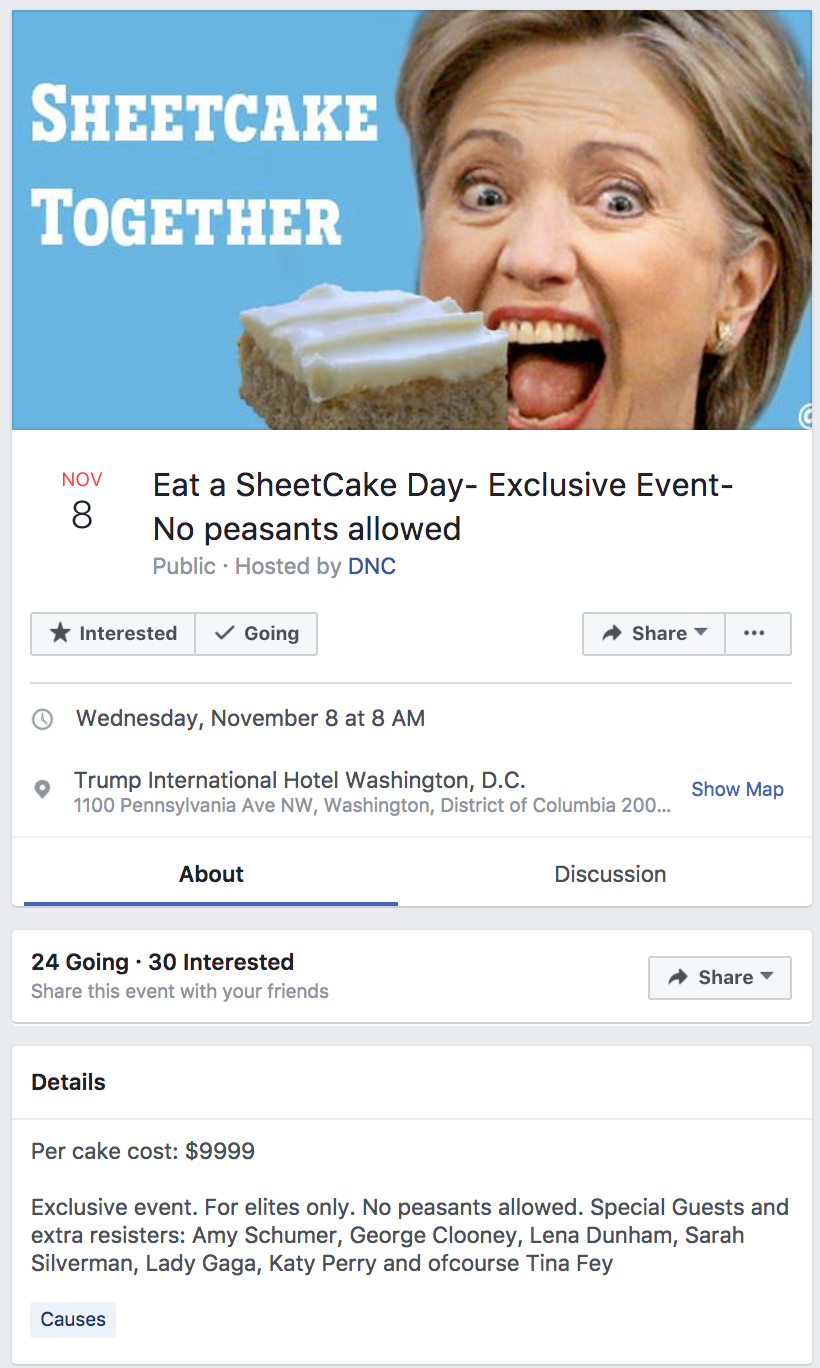This screenshot has height=1368, width=820.
Task: Open the Sheetcake Together cover photo
Action: pyautogui.click(x=411, y=220)
